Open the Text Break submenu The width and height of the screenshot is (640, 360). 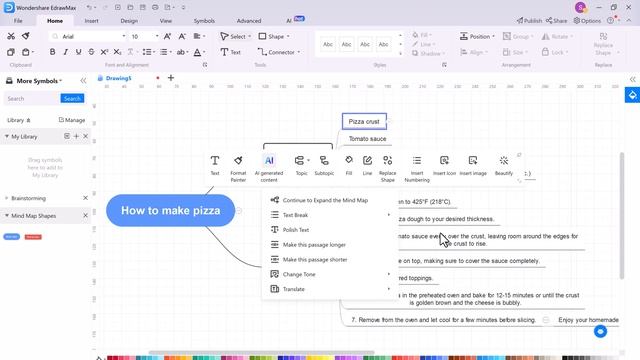tap(330, 215)
